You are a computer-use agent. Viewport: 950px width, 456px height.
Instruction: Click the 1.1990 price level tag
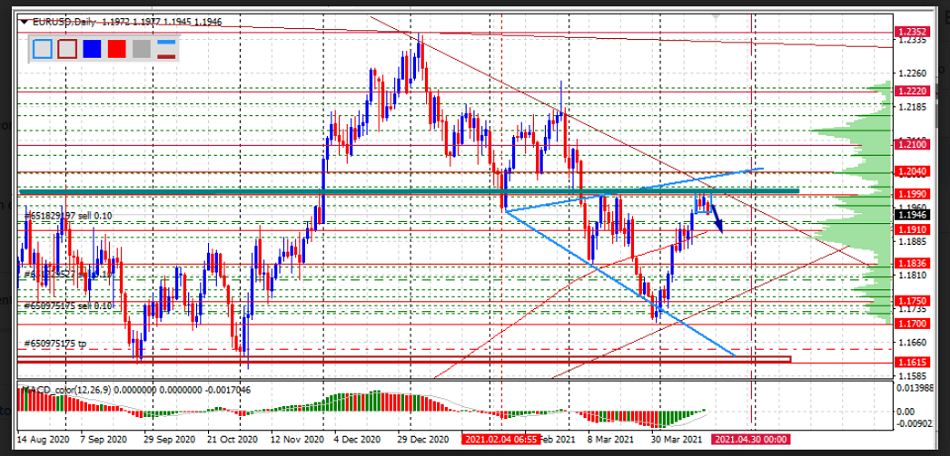pyautogui.click(x=910, y=193)
